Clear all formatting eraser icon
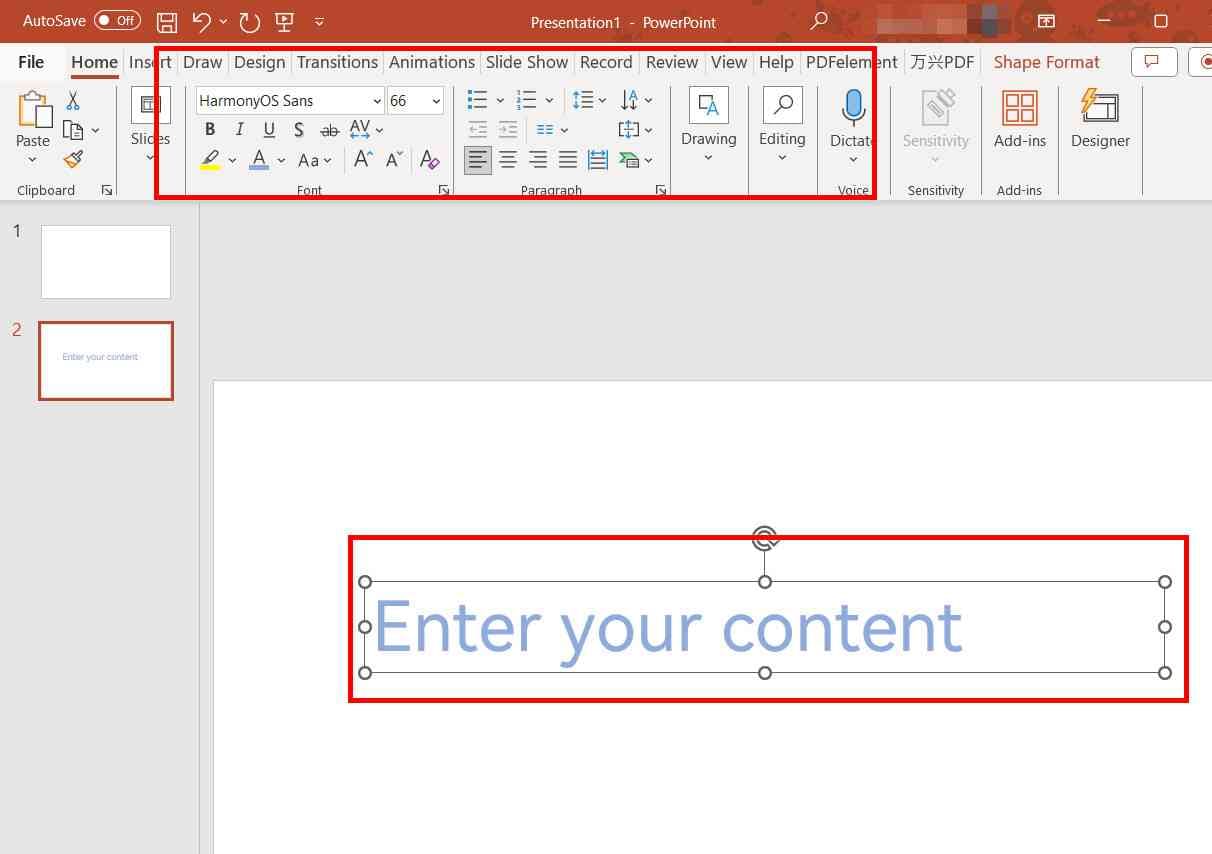Image resolution: width=1212 pixels, height=854 pixels. coord(429,160)
